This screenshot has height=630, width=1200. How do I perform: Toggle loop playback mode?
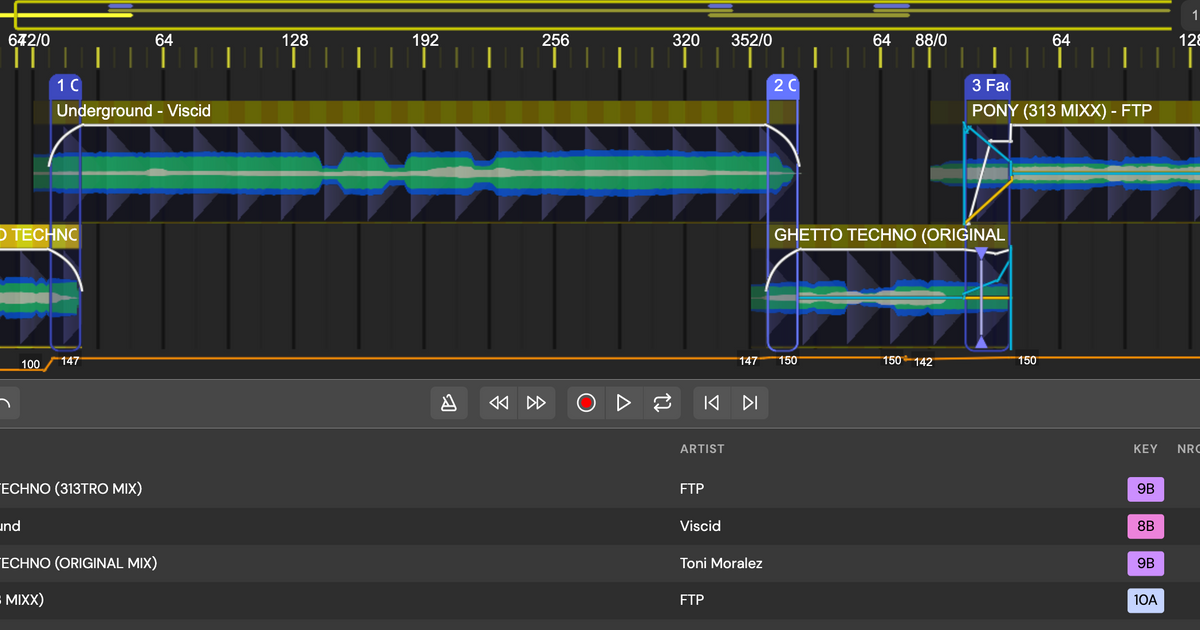(661, 402)
